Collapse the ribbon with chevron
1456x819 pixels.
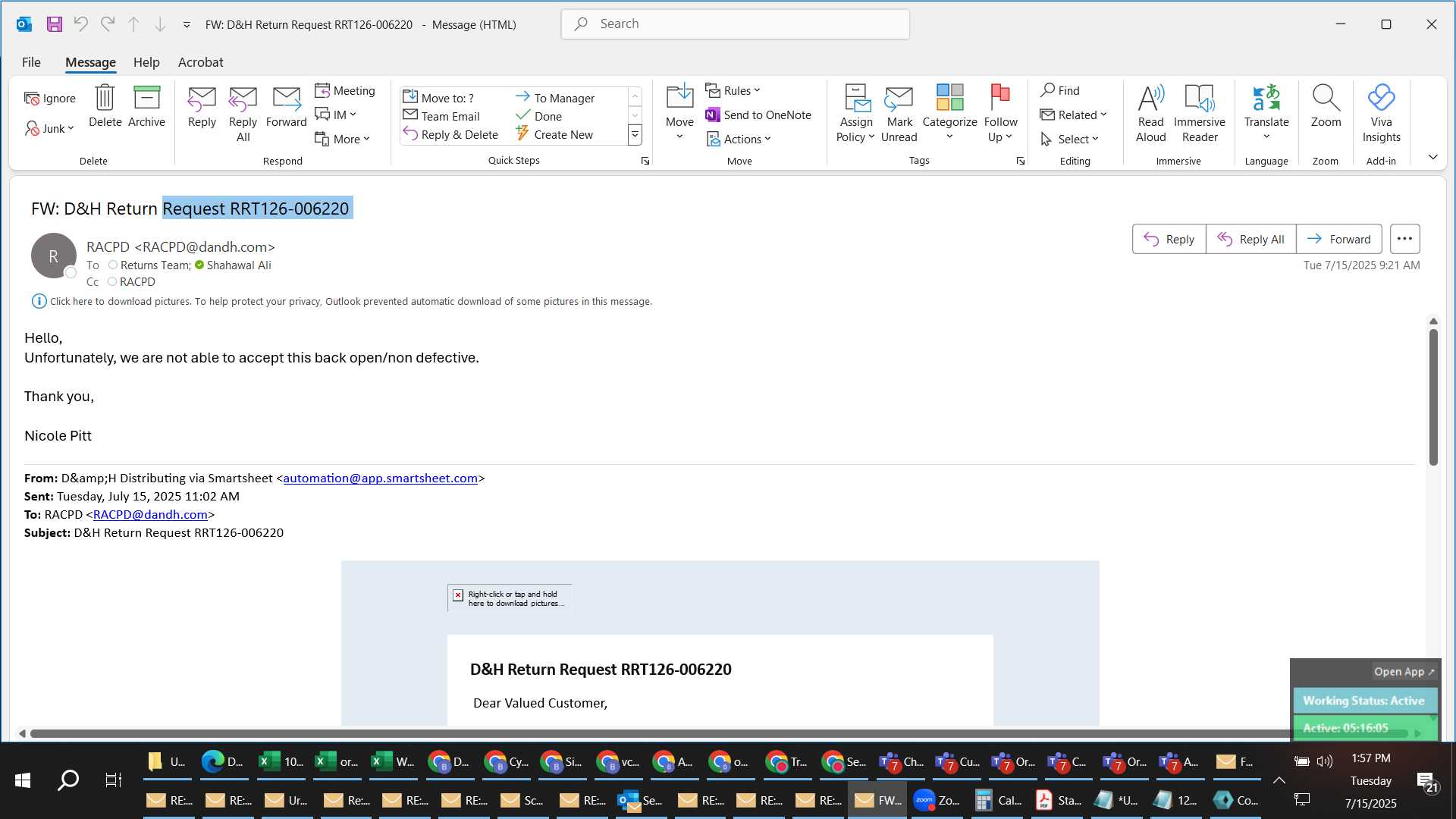1432,157
